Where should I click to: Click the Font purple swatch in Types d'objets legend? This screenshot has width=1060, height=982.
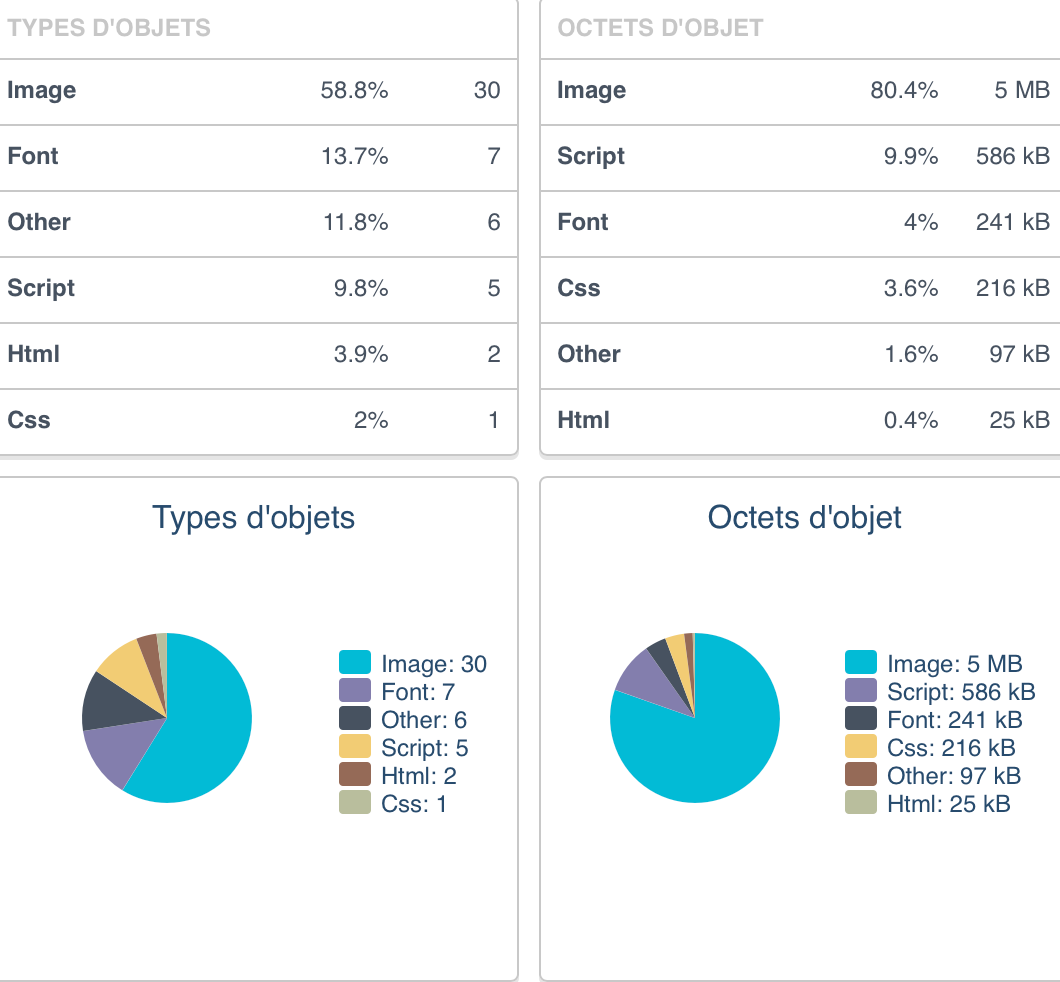click(x=354, y=690)
